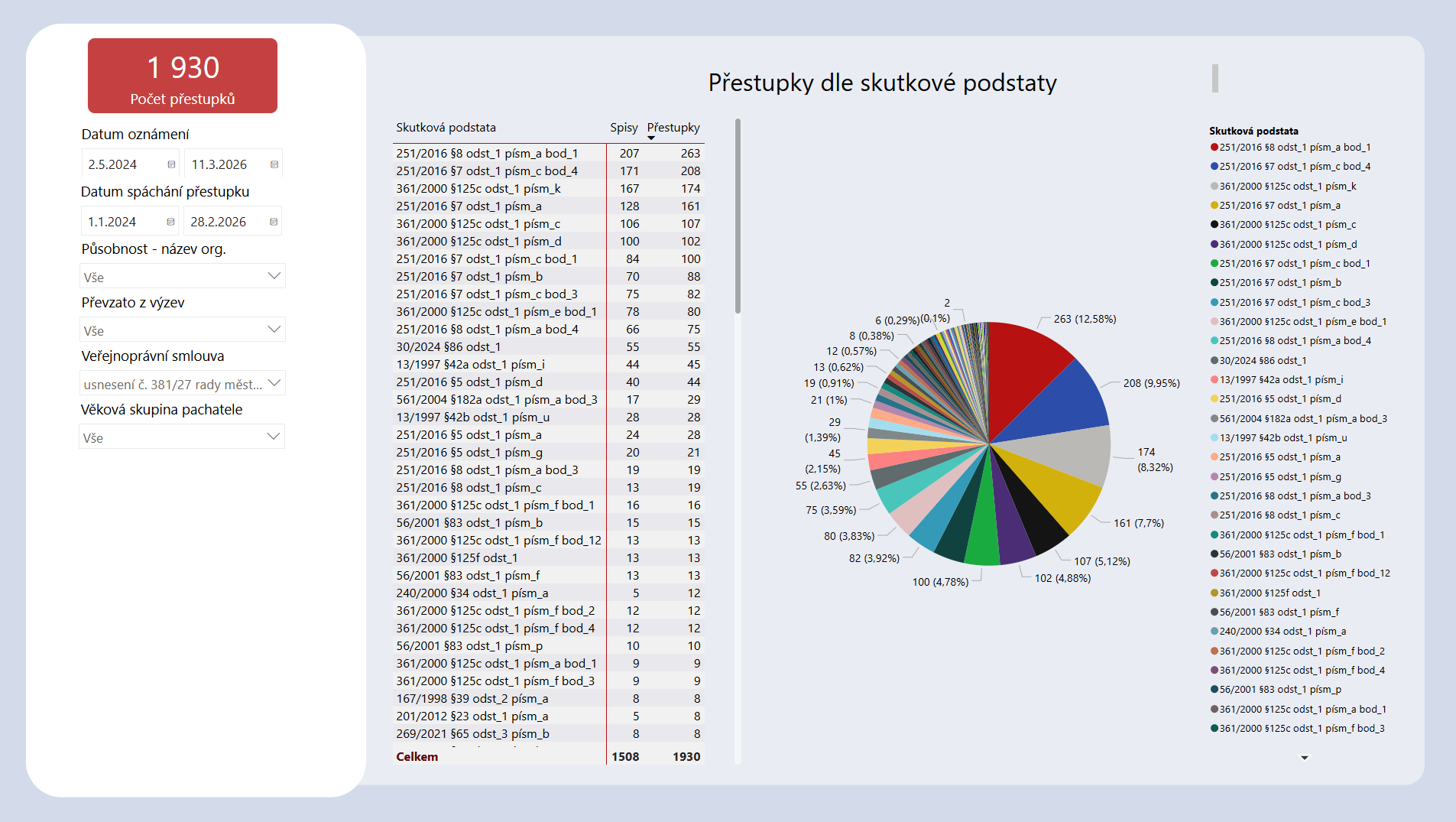Select table row 361/2000 §125c odst_1 písm_e bod_1
Viewport: 1456px width, 822px height.
[x=548, y=312]
